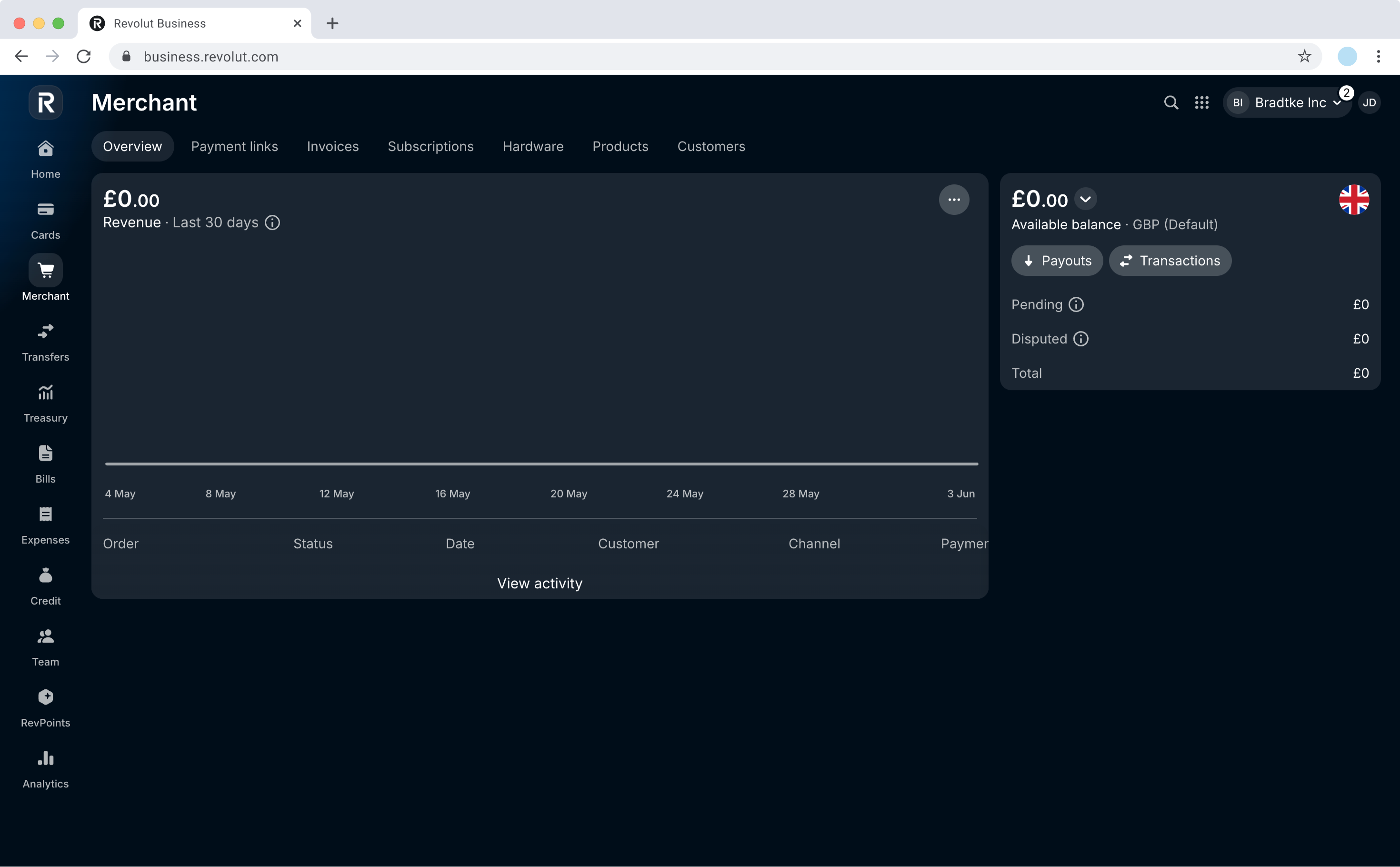
Task: Close the Revolut Business tab
Action: 297,23
